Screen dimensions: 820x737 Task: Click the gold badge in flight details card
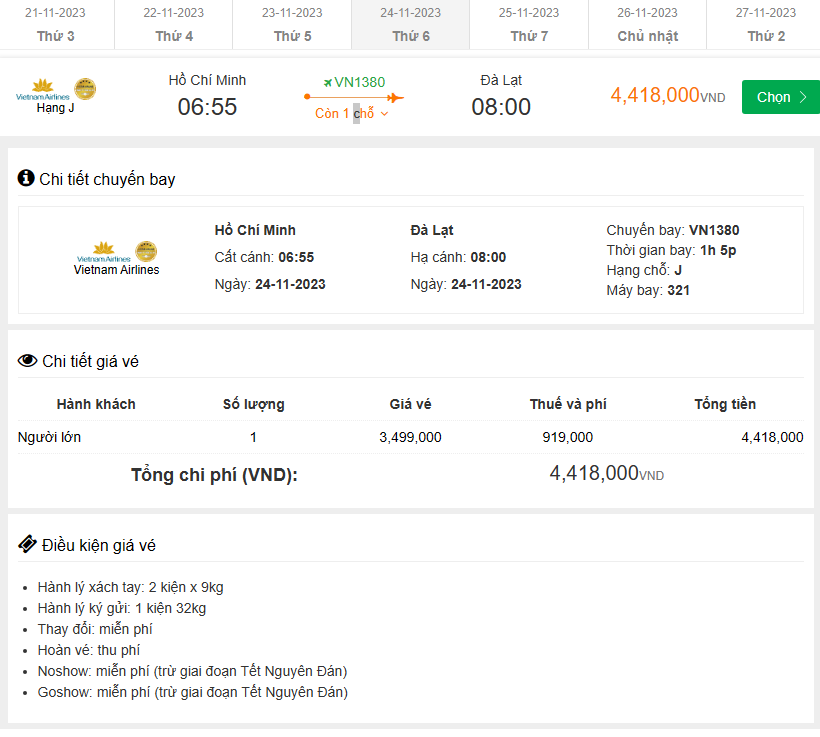(146, 250)
